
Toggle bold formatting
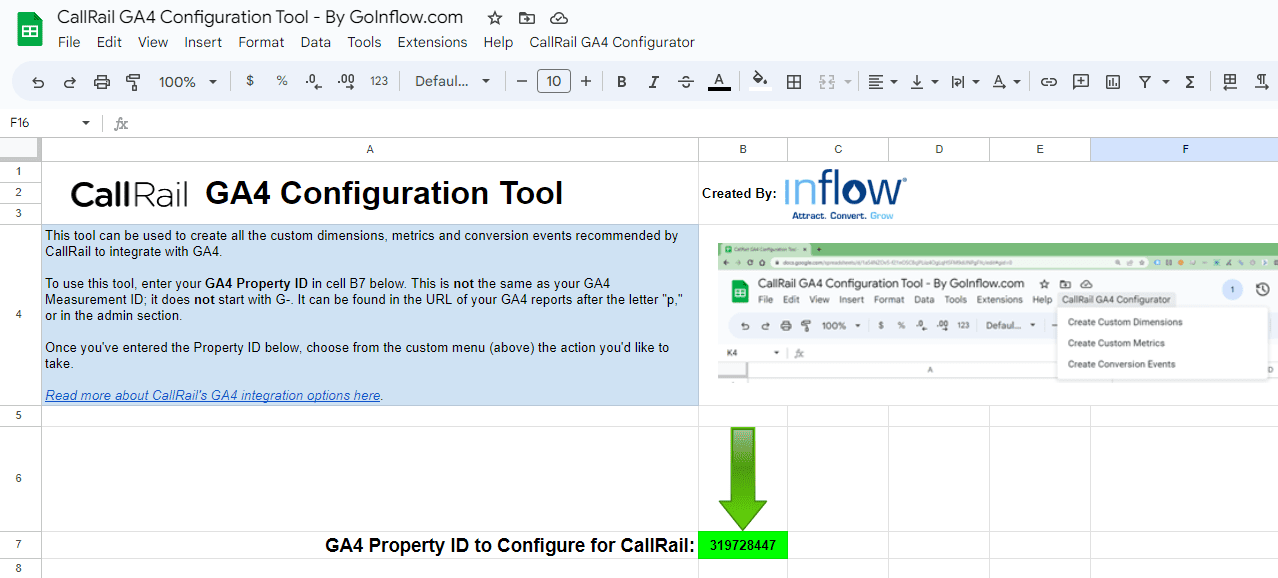tap(621, 82)
